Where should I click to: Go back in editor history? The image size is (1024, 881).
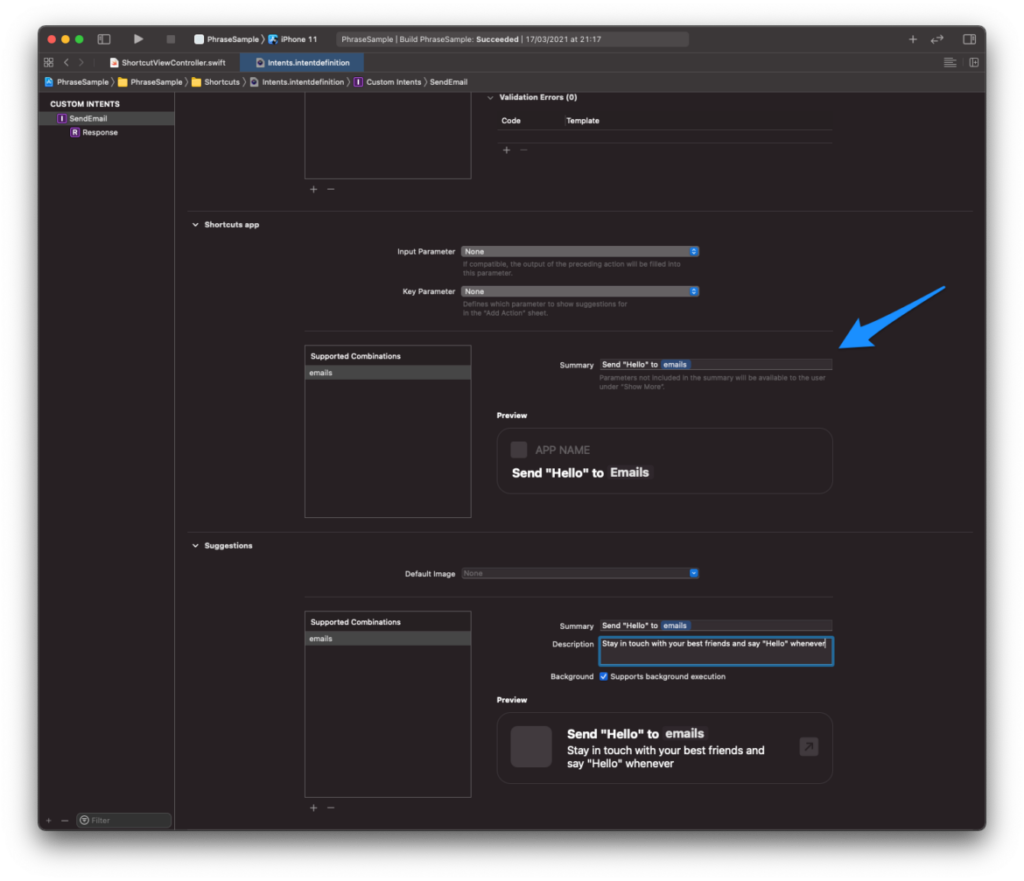coord(66,63)
